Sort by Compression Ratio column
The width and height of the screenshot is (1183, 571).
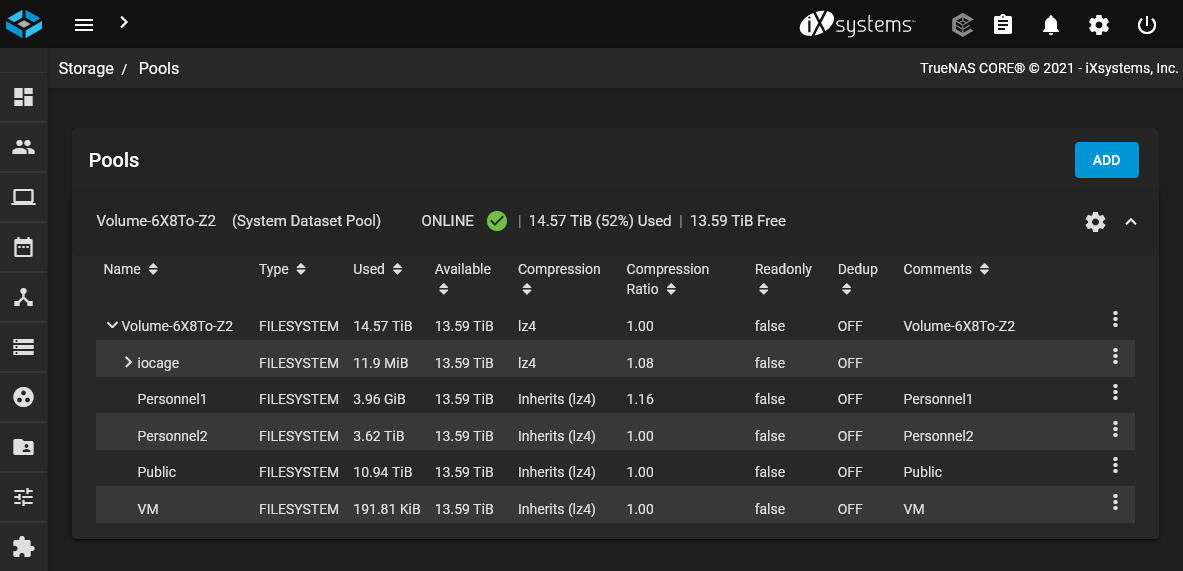[668, 278]
